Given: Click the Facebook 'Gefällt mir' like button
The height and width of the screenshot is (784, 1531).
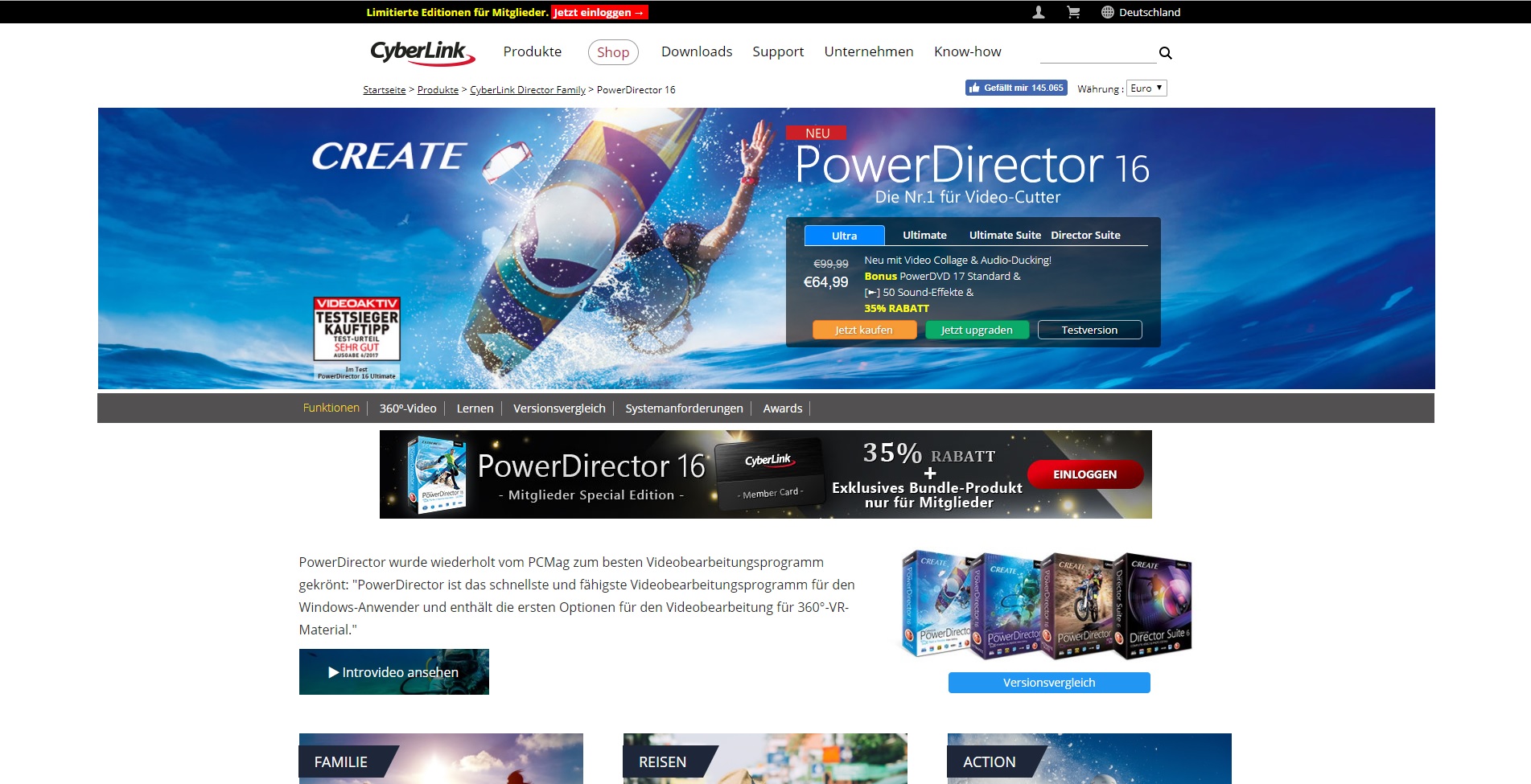Looking at the screenshot, I should (1016, 88).
